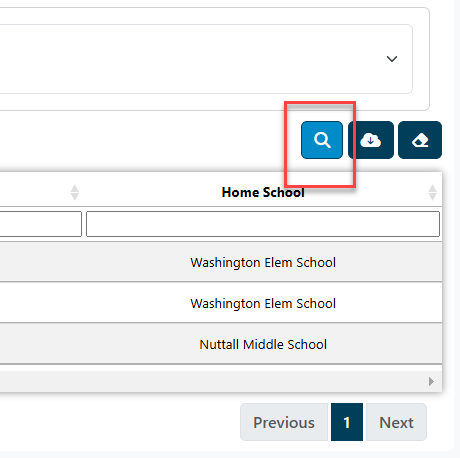
Task: Select the second Washington Elem School row
Action: pyautogui.click(x=221, y=303)
